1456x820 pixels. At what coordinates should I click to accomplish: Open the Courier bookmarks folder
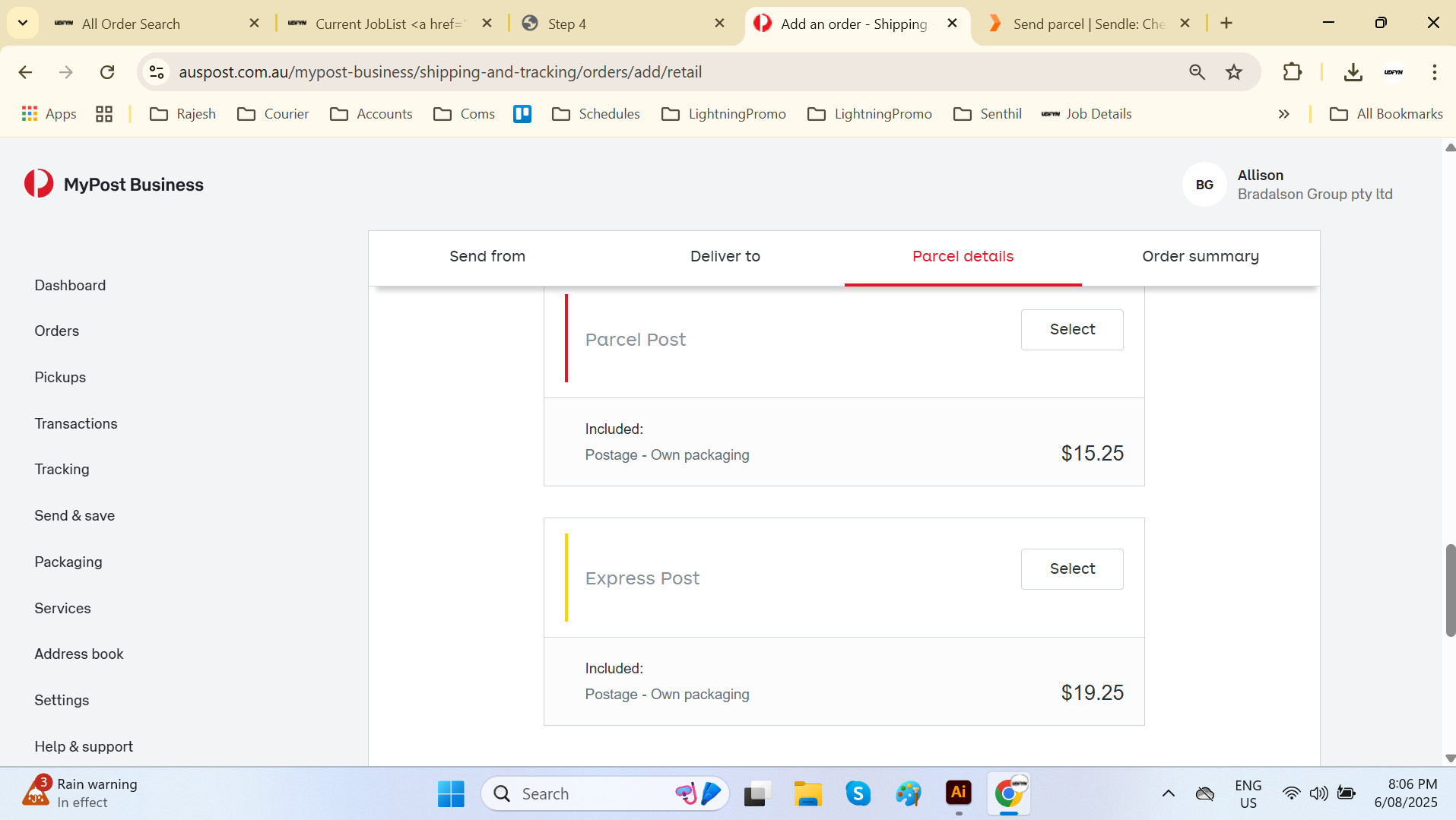pyautogui.click(x=273, y=114)
